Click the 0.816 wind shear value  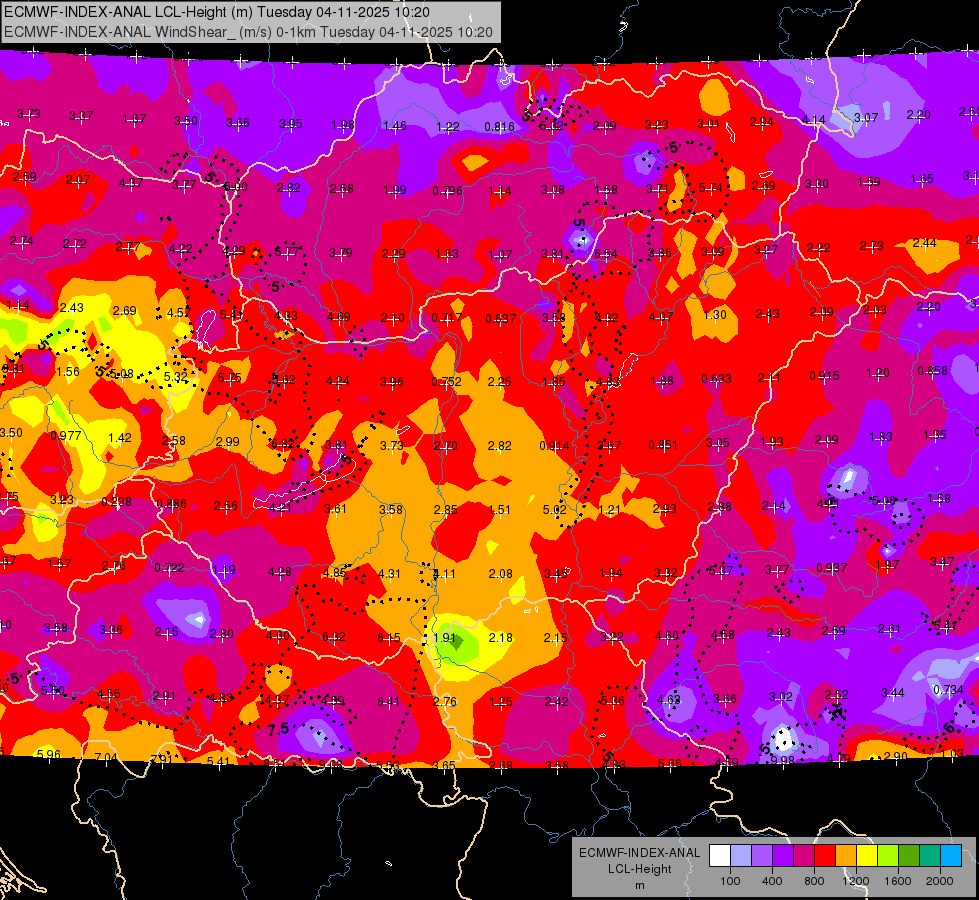tap(499, 127)
